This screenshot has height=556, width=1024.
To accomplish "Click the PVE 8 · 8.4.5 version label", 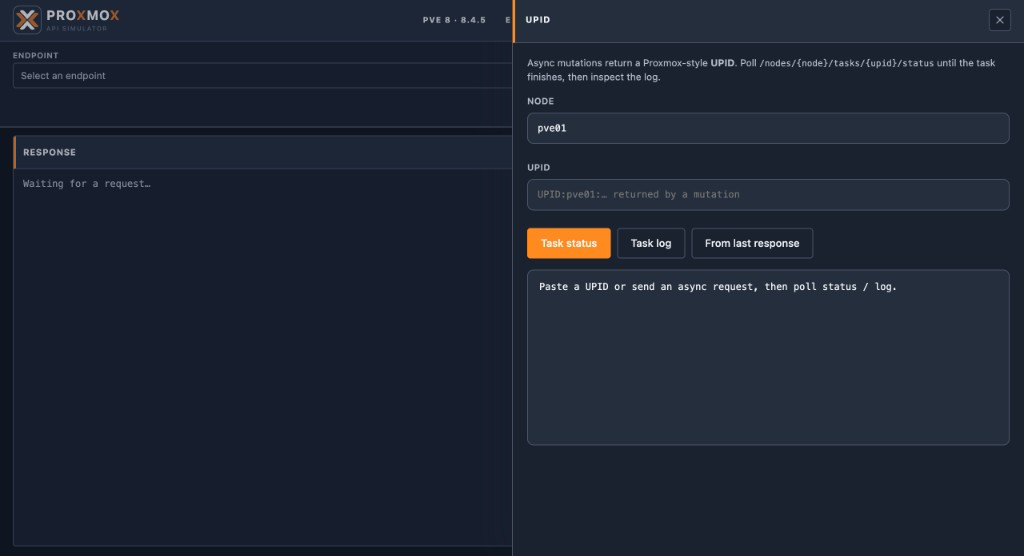I will pos(454,20).
